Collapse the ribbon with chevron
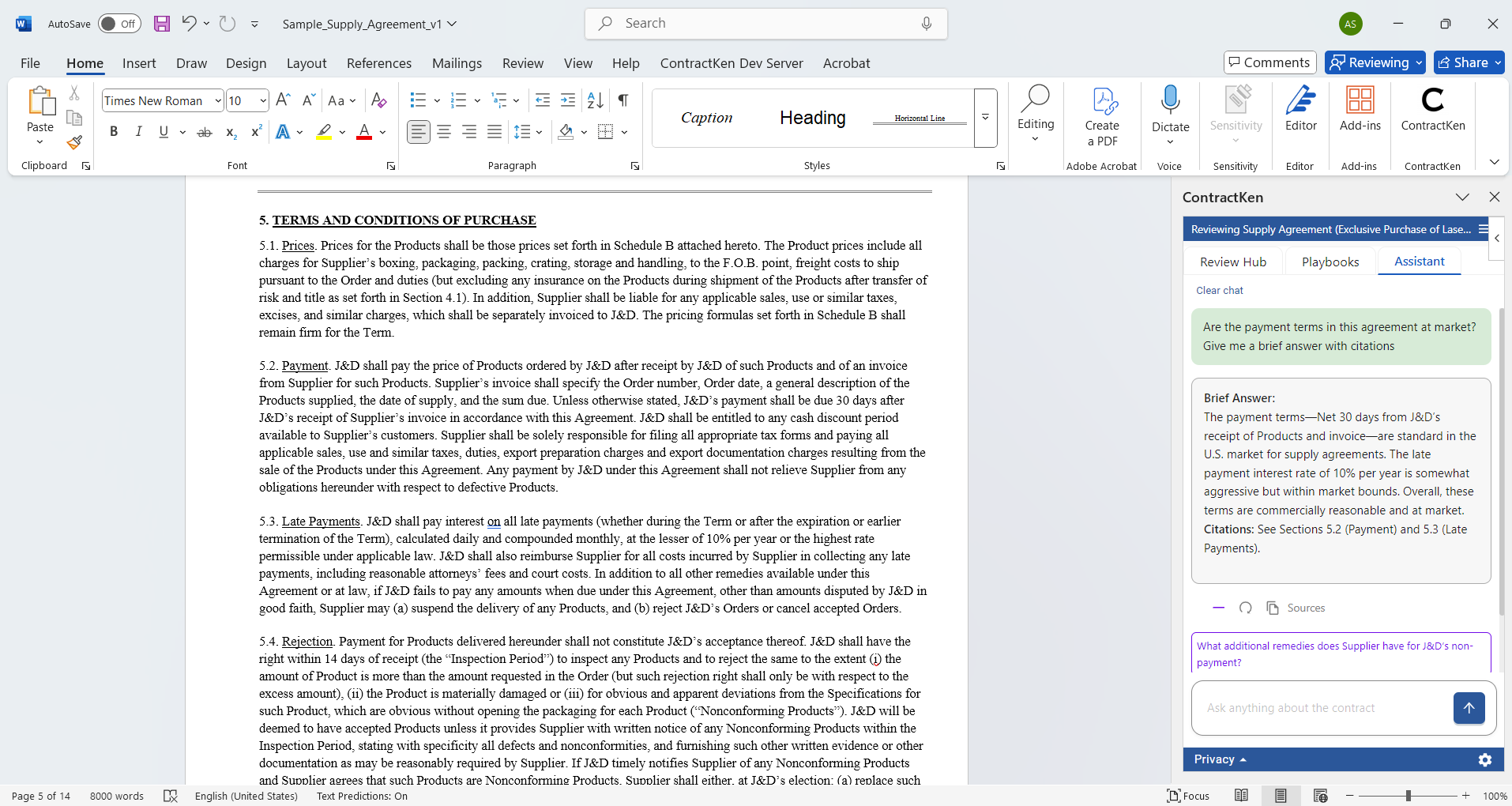 point(1494,162)
